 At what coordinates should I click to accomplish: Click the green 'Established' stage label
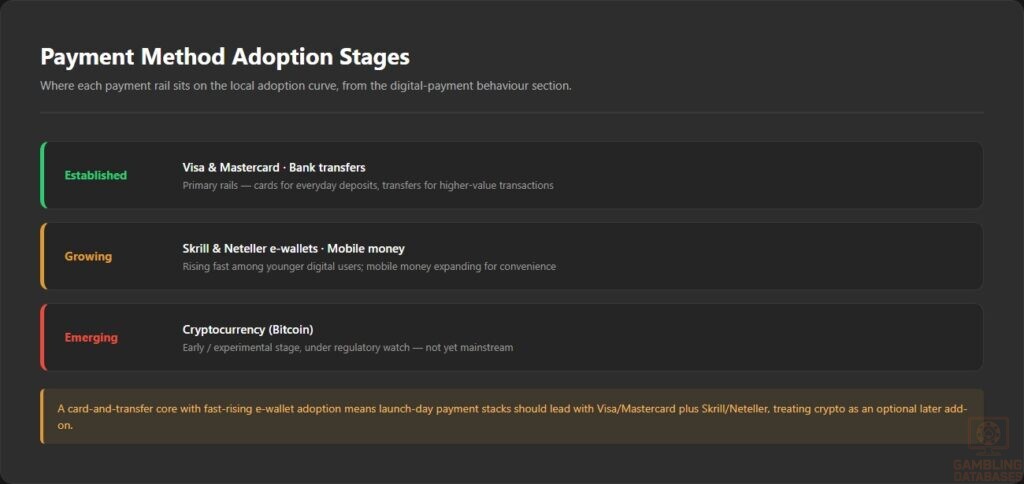95,175
